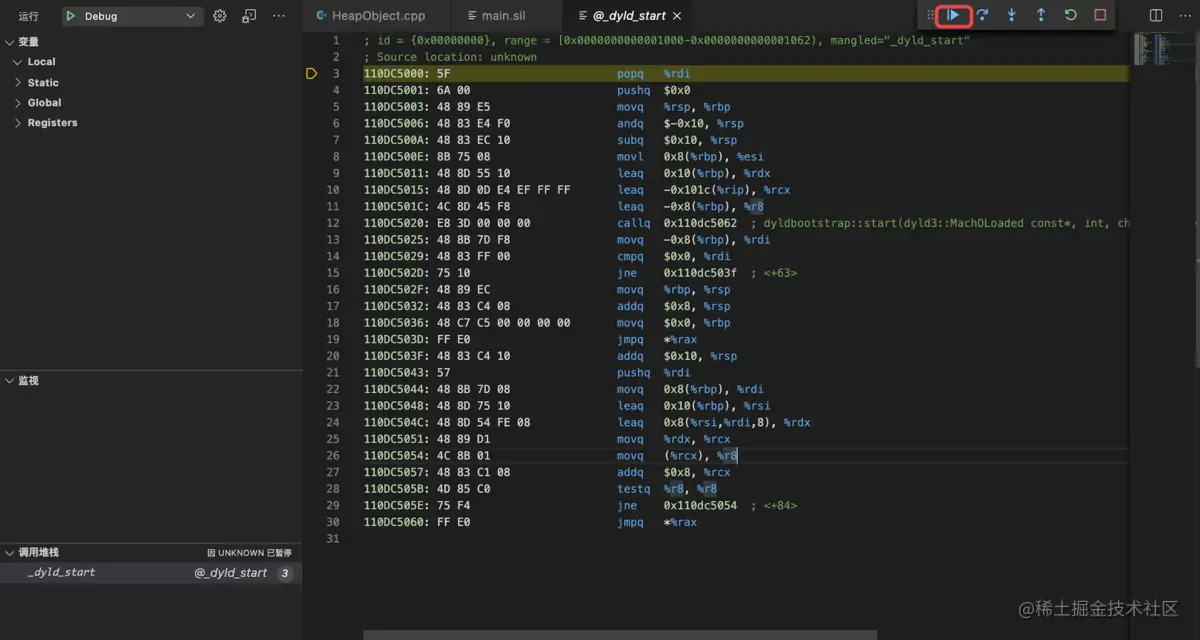
Task: Stop debugging with the red square
Action: (x=1100, y=15)
